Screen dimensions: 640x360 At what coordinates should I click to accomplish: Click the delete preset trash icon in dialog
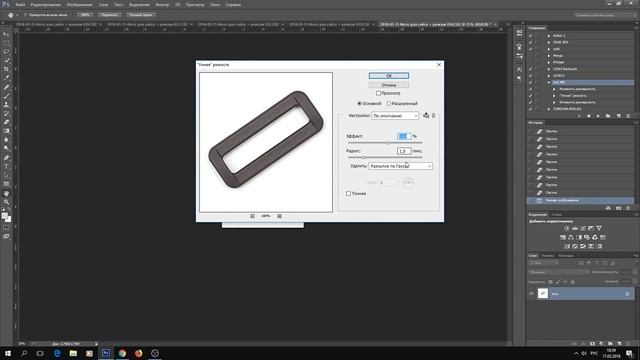tap(433, 116)
